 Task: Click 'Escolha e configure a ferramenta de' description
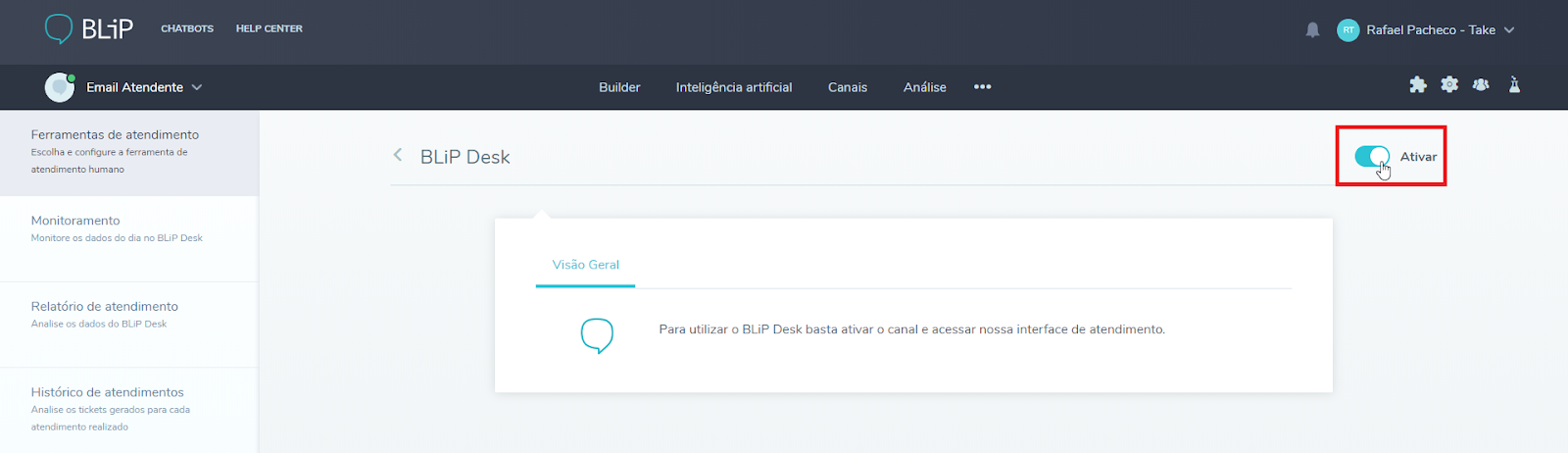(109, 152)
